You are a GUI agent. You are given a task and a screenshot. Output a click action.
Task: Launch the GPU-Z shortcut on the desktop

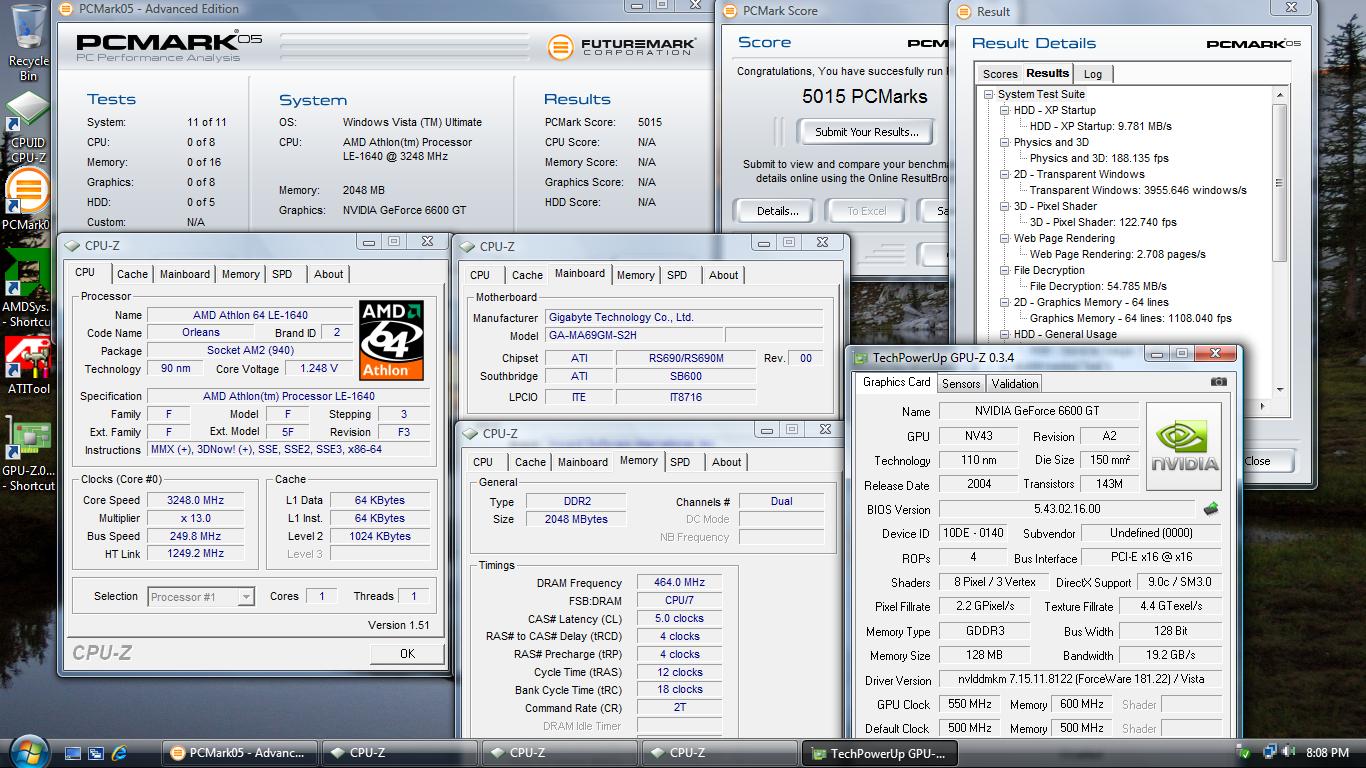point(28,455)
